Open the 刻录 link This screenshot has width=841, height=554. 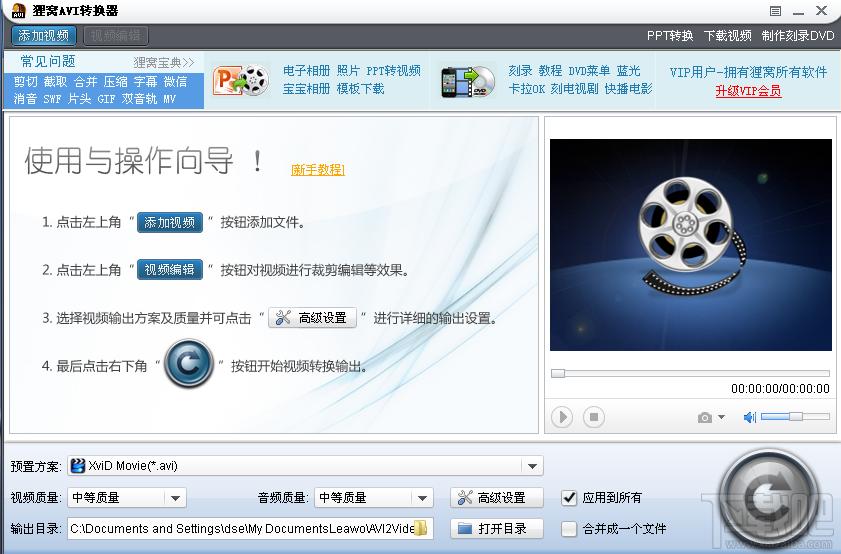coord(520,71)
